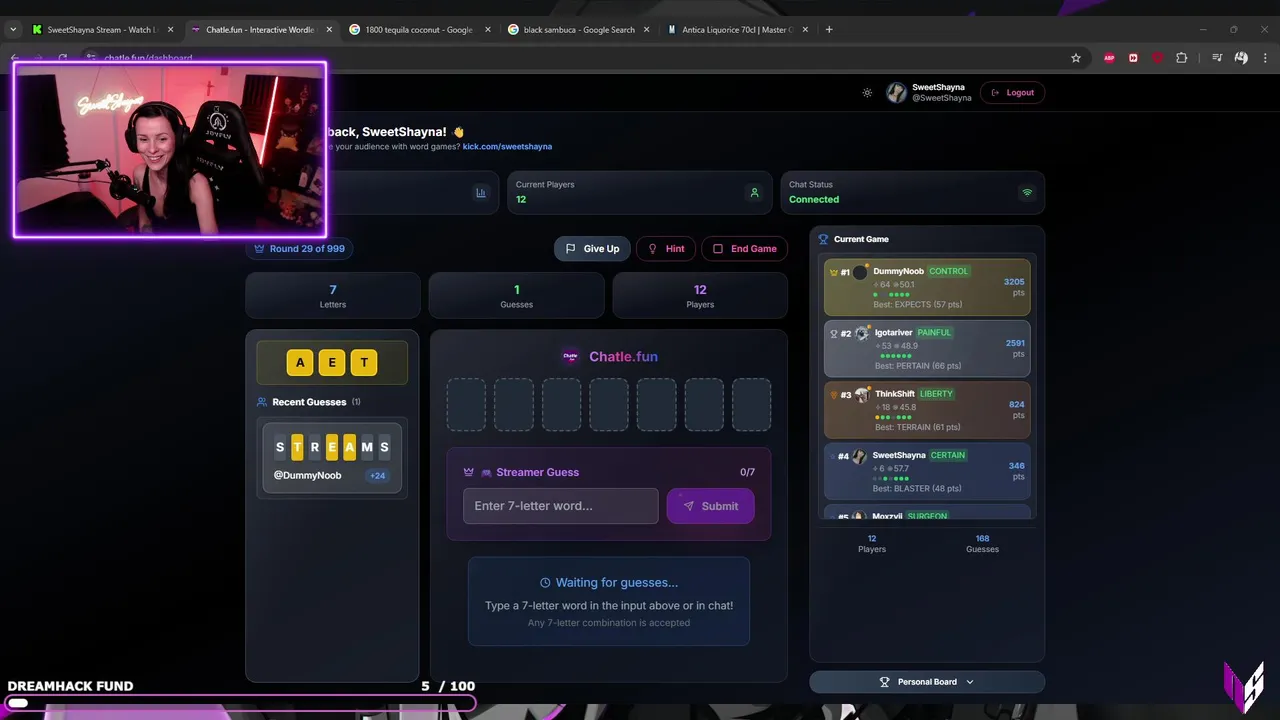
Task: Open the Chrome profile avatar icon
Action: [1241, 58]
